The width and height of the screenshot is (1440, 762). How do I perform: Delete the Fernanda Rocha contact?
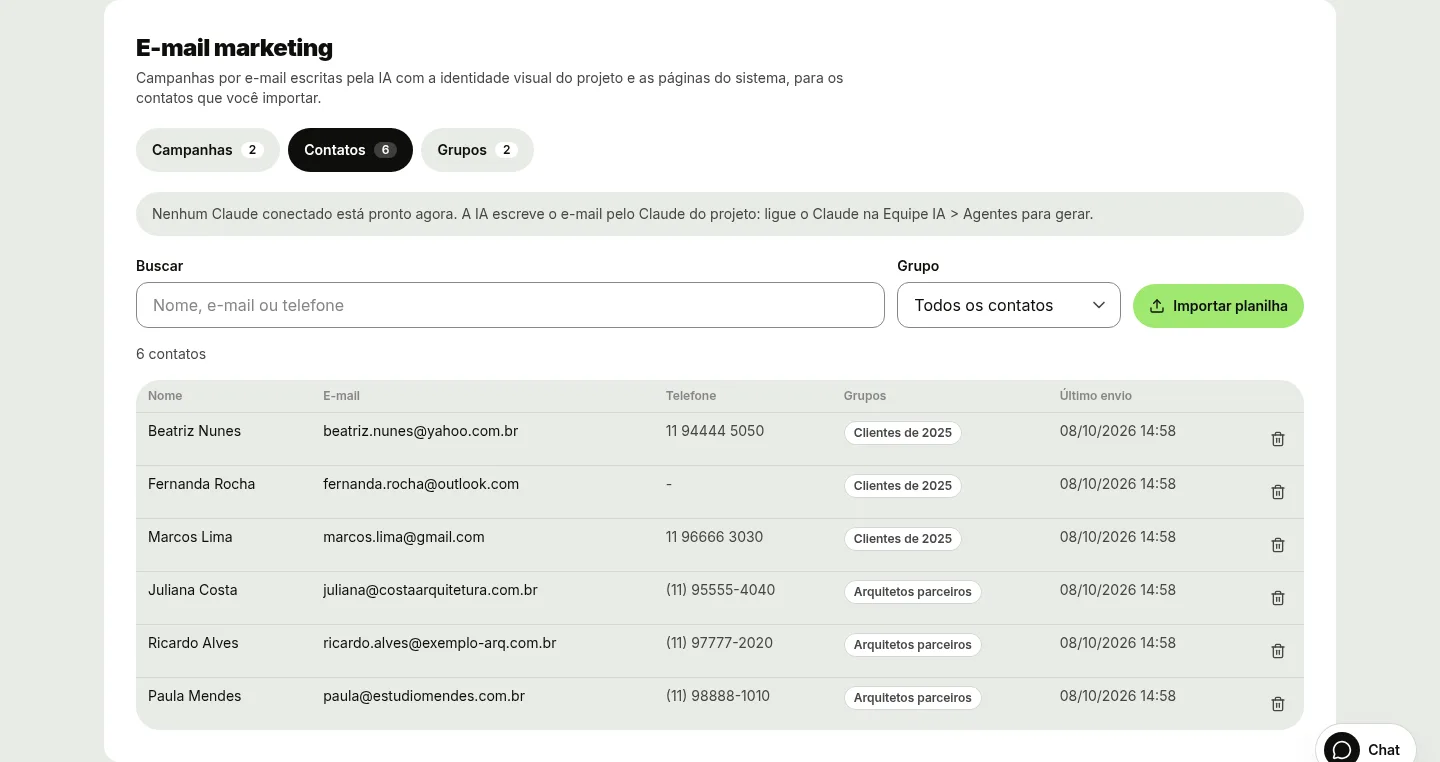click(1277, 492)
